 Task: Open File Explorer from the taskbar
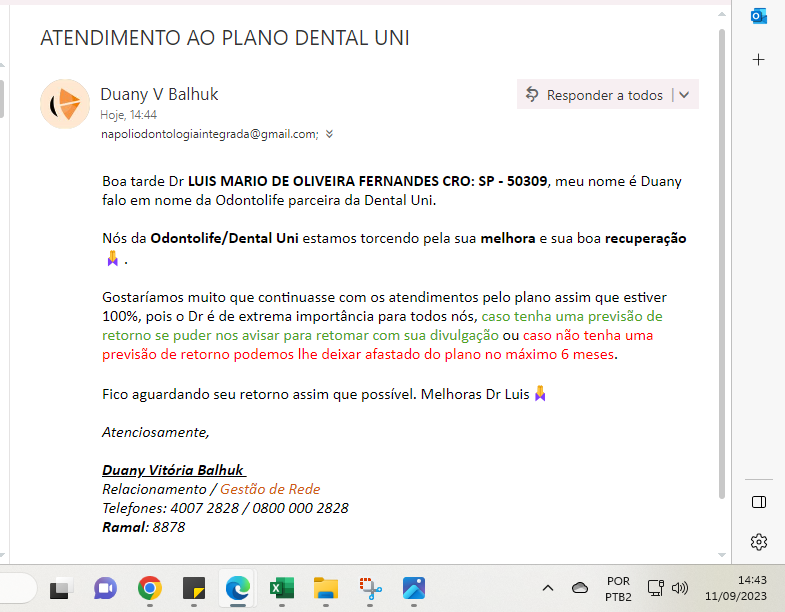(x=326, y=588)
